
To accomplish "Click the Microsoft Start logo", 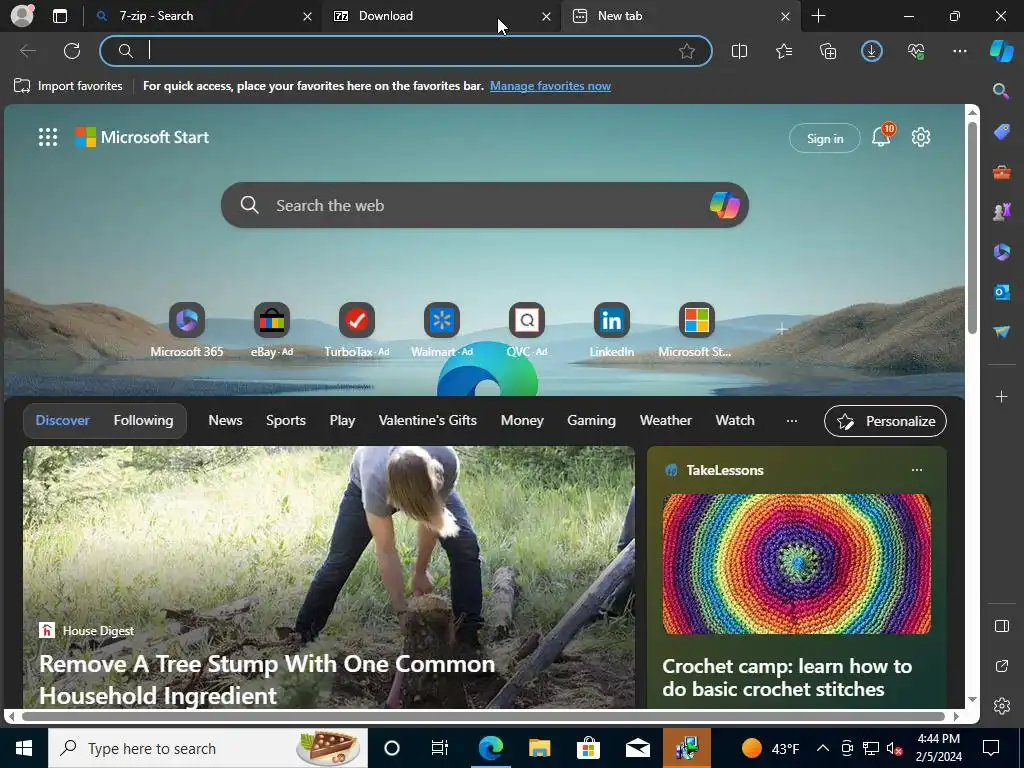I will [x=142, y=137].
